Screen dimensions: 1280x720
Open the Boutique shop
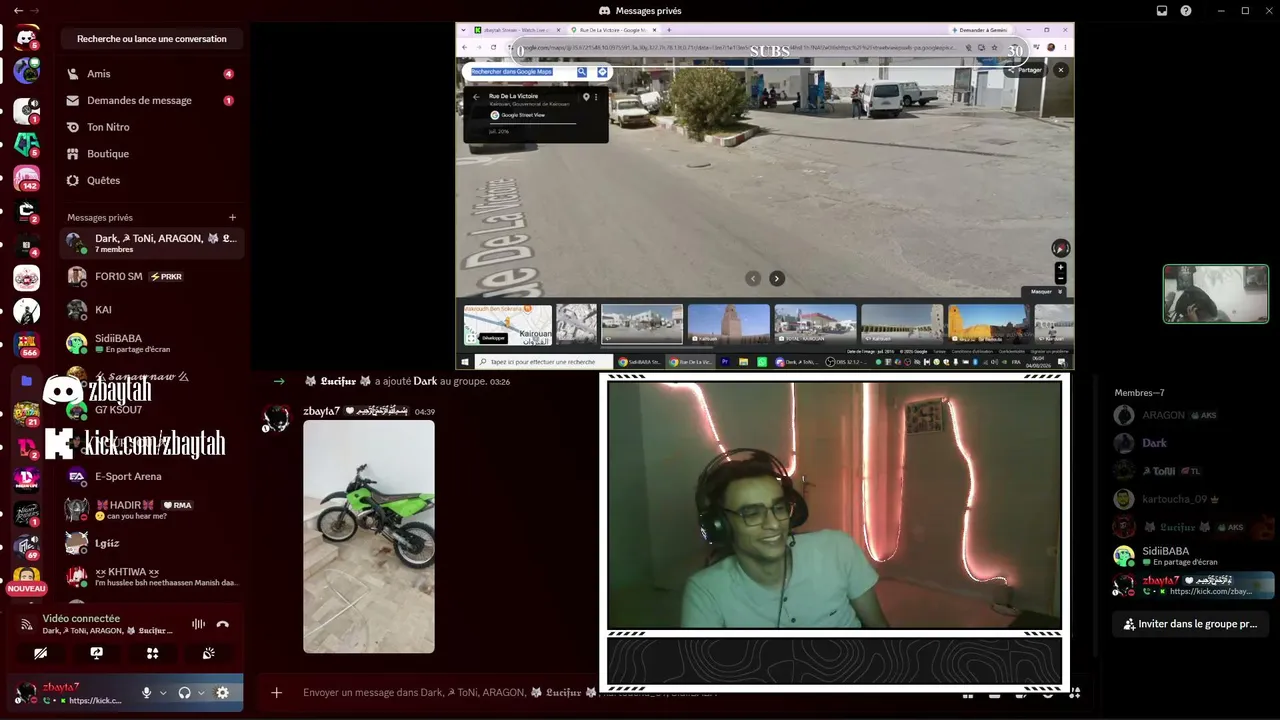point(152,154)
